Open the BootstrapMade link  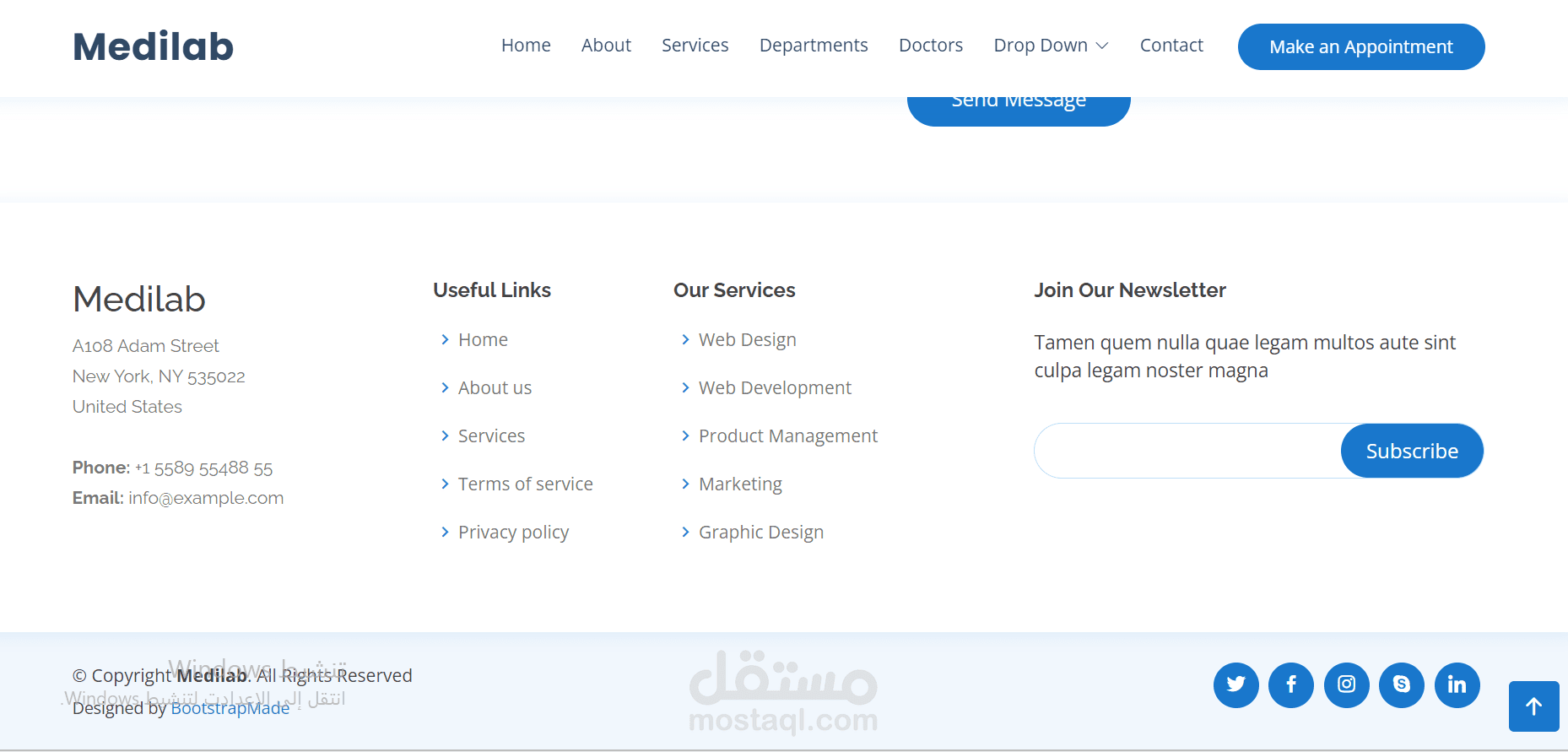(230, 708)
